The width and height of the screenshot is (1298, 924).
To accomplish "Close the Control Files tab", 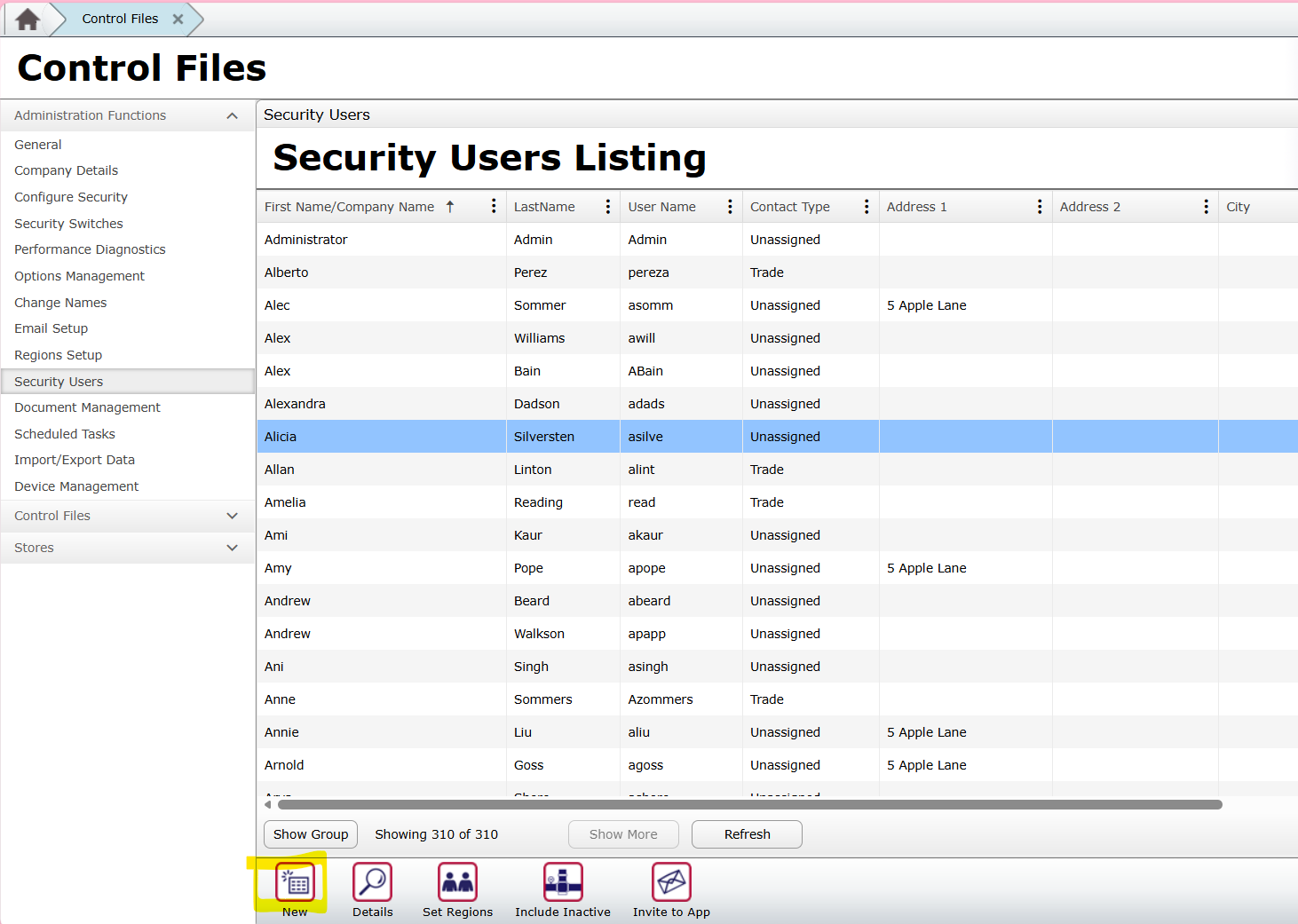I will (x=178, y=19).
